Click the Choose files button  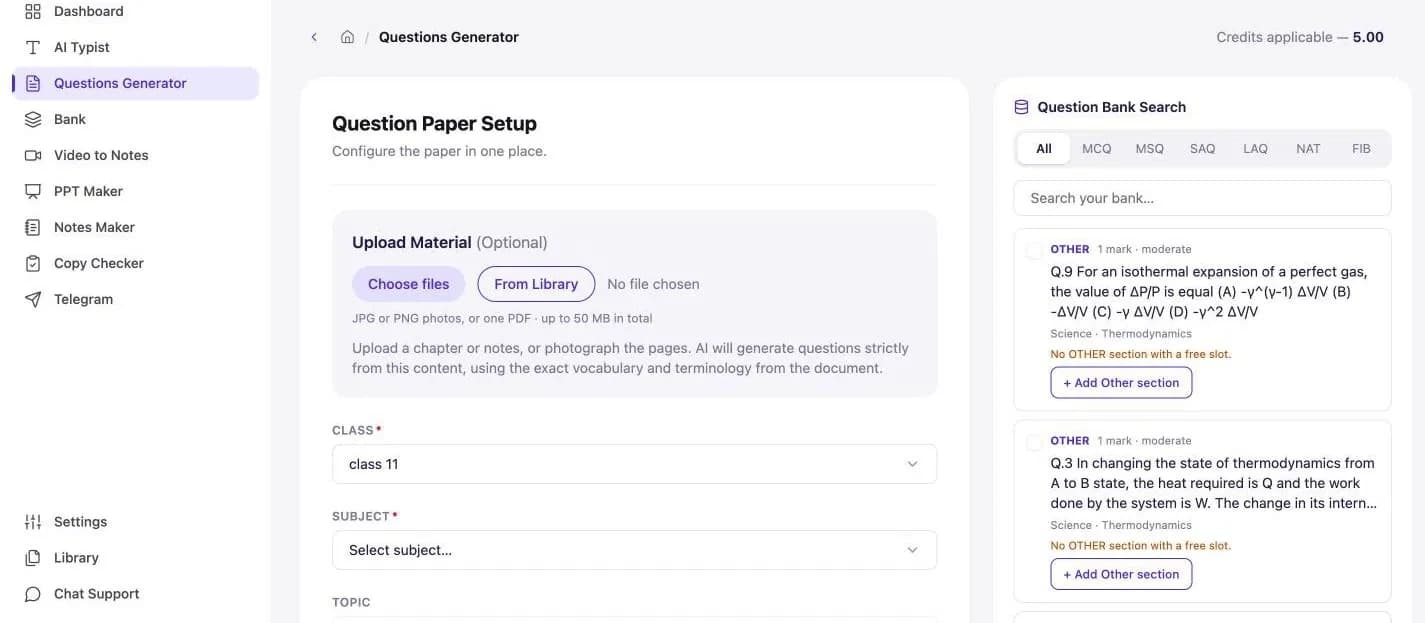(x=408, y=284)
